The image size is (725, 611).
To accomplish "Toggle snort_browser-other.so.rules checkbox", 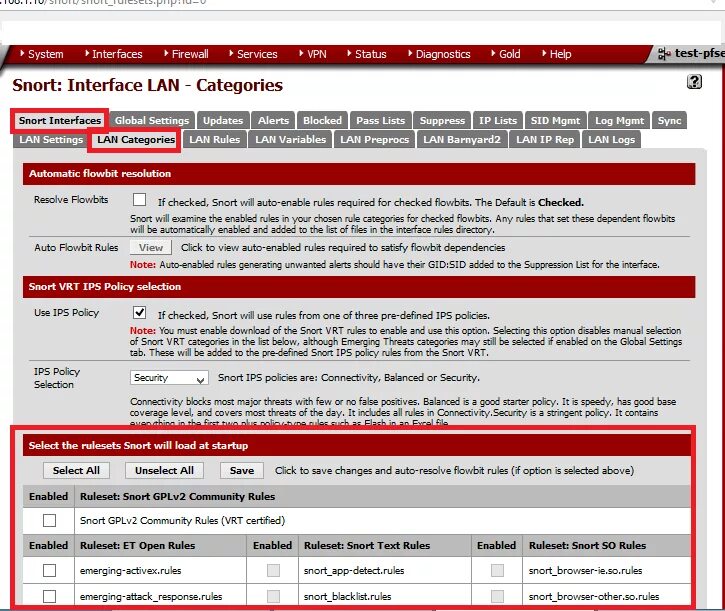I will (497, 596).
